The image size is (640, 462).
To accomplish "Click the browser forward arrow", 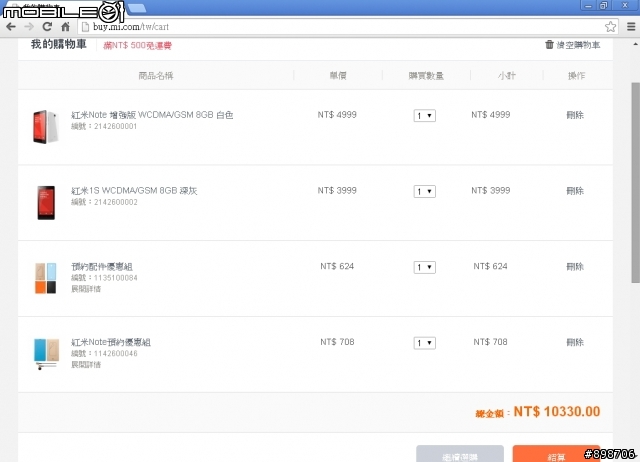I will pyautogui.click(x=29, y=27).
